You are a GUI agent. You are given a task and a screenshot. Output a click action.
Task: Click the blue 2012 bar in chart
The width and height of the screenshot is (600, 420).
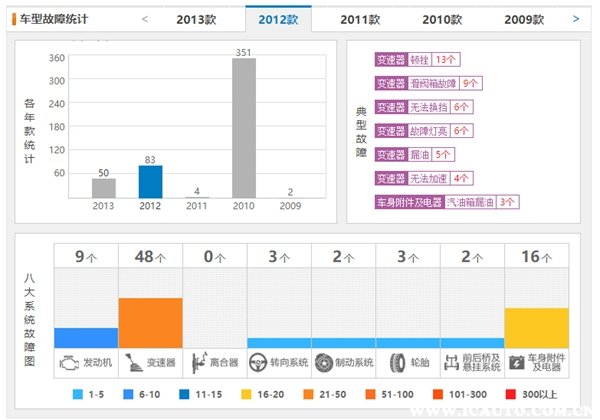tap(150, 181)
